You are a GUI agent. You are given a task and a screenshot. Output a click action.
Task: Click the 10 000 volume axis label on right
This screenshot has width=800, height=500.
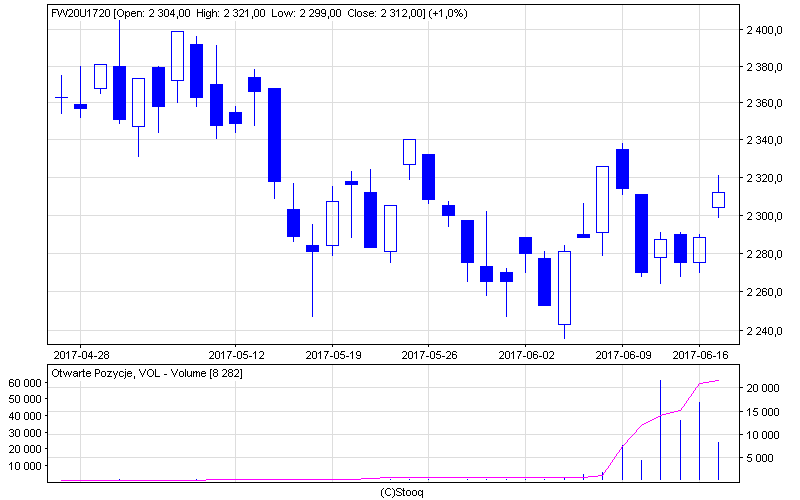(763, 435)
